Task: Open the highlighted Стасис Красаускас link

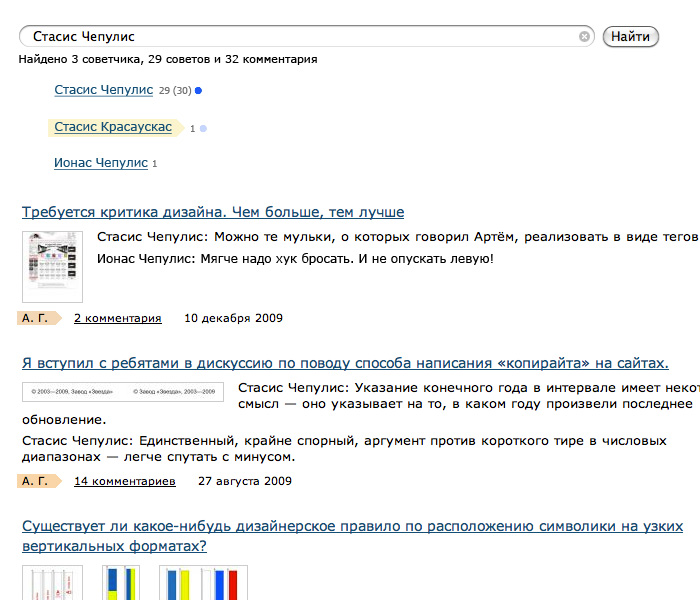Action: pyautogui.click(x=113, y=127)
